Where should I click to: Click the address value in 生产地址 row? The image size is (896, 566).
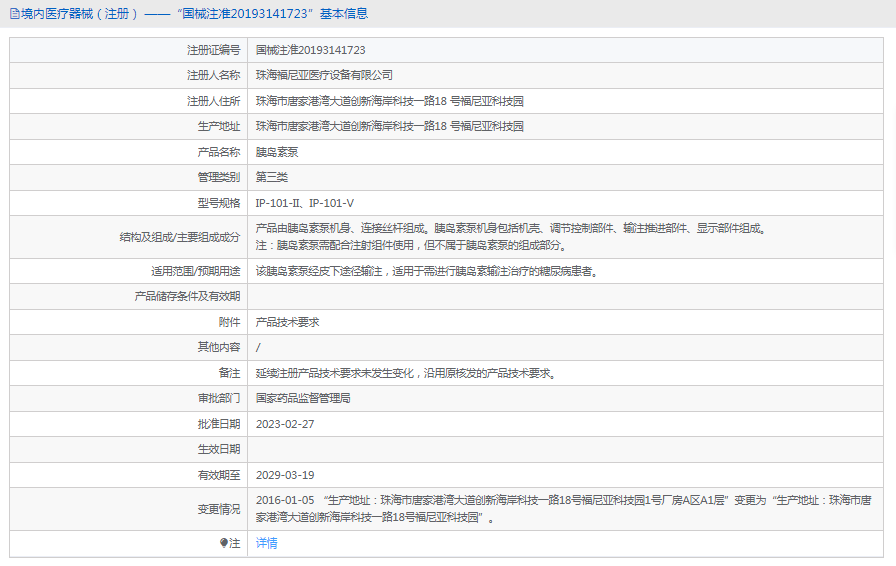click(389, 127)
